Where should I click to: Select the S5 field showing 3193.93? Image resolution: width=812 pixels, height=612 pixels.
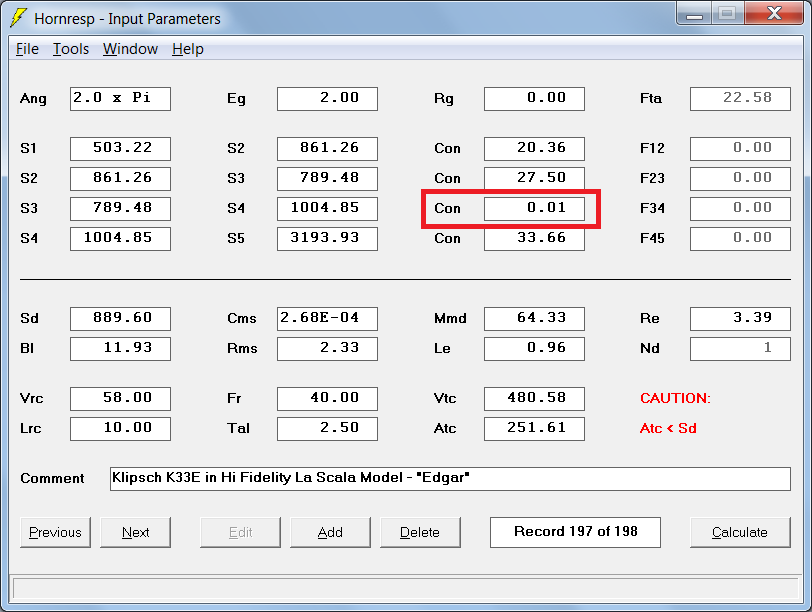pos(327,239)
